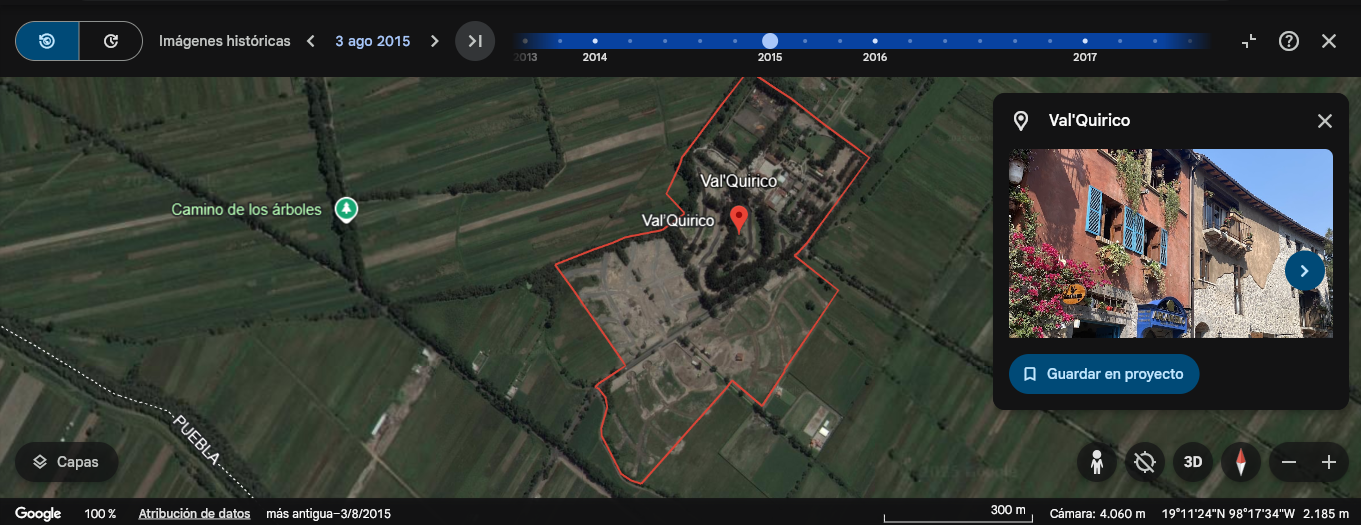Image resolution: width=1361 pixels, height=525 pixels.
Task: Zoom out with the minus button
Action: click(x=1289, y=462)
